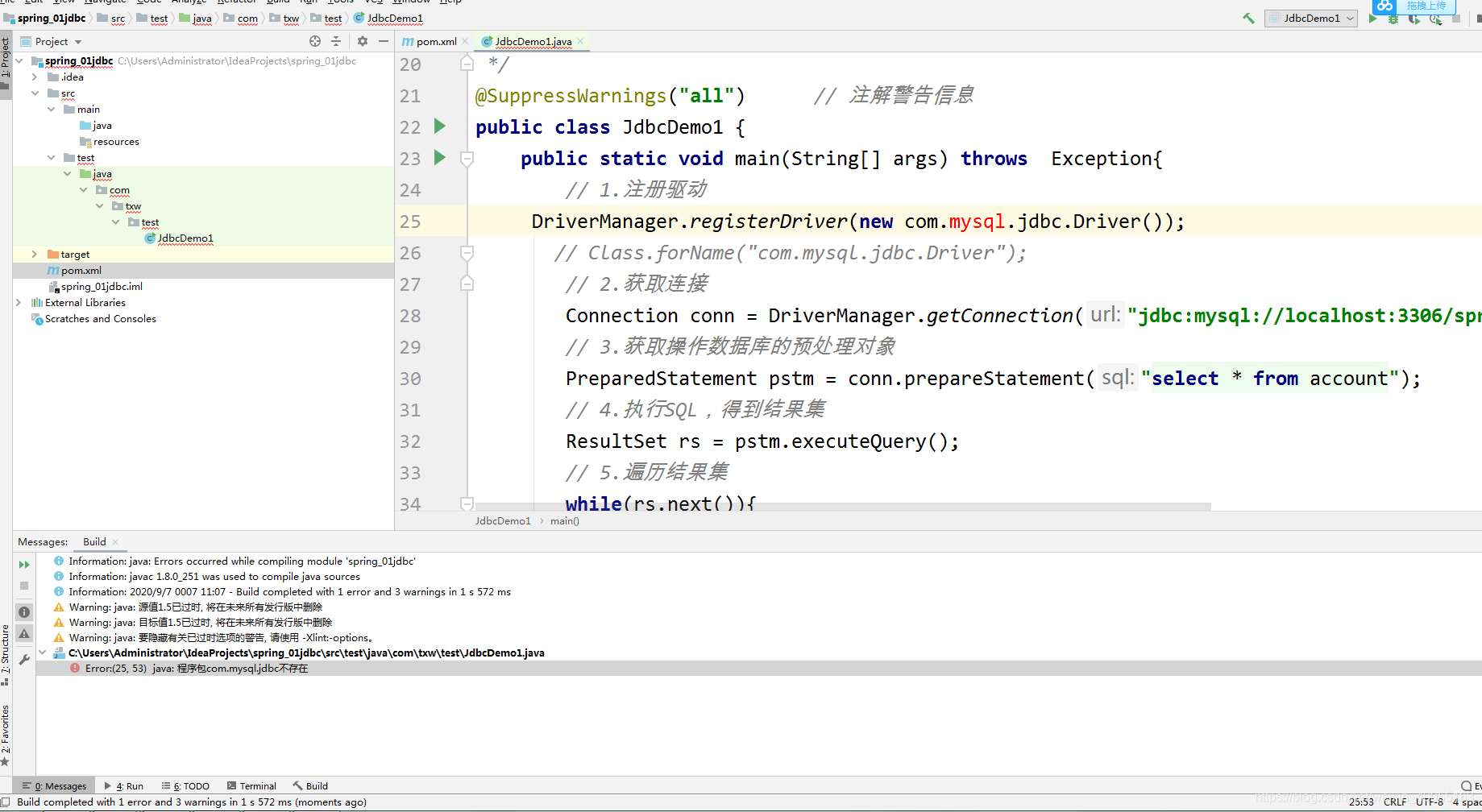Viewport: 1482px width, 812px height.
Task: Click the UTF-8 encoding in status bar
Action: point(1430,802)
